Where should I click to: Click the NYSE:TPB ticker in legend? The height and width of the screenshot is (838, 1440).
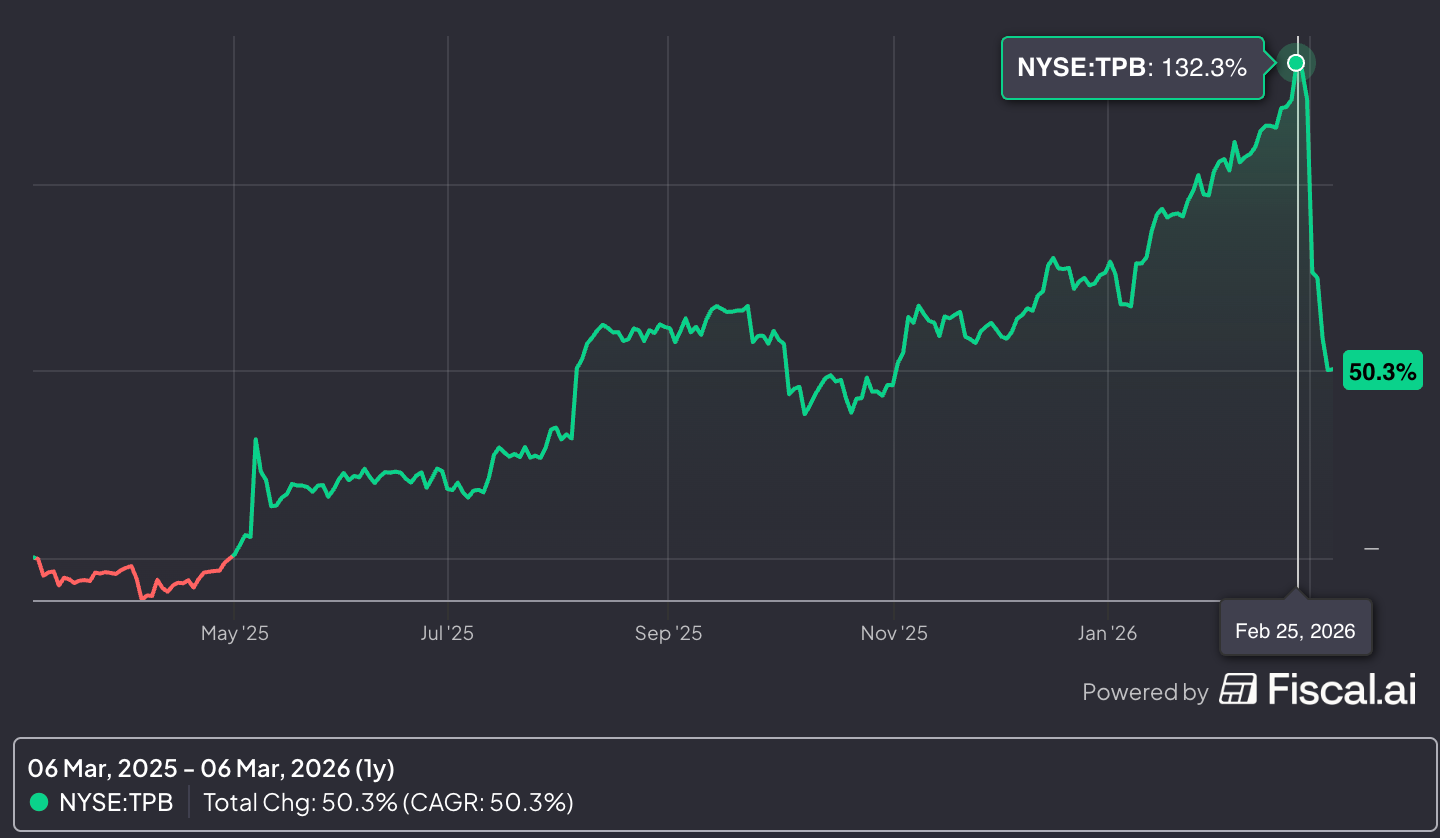pos(116,802)
